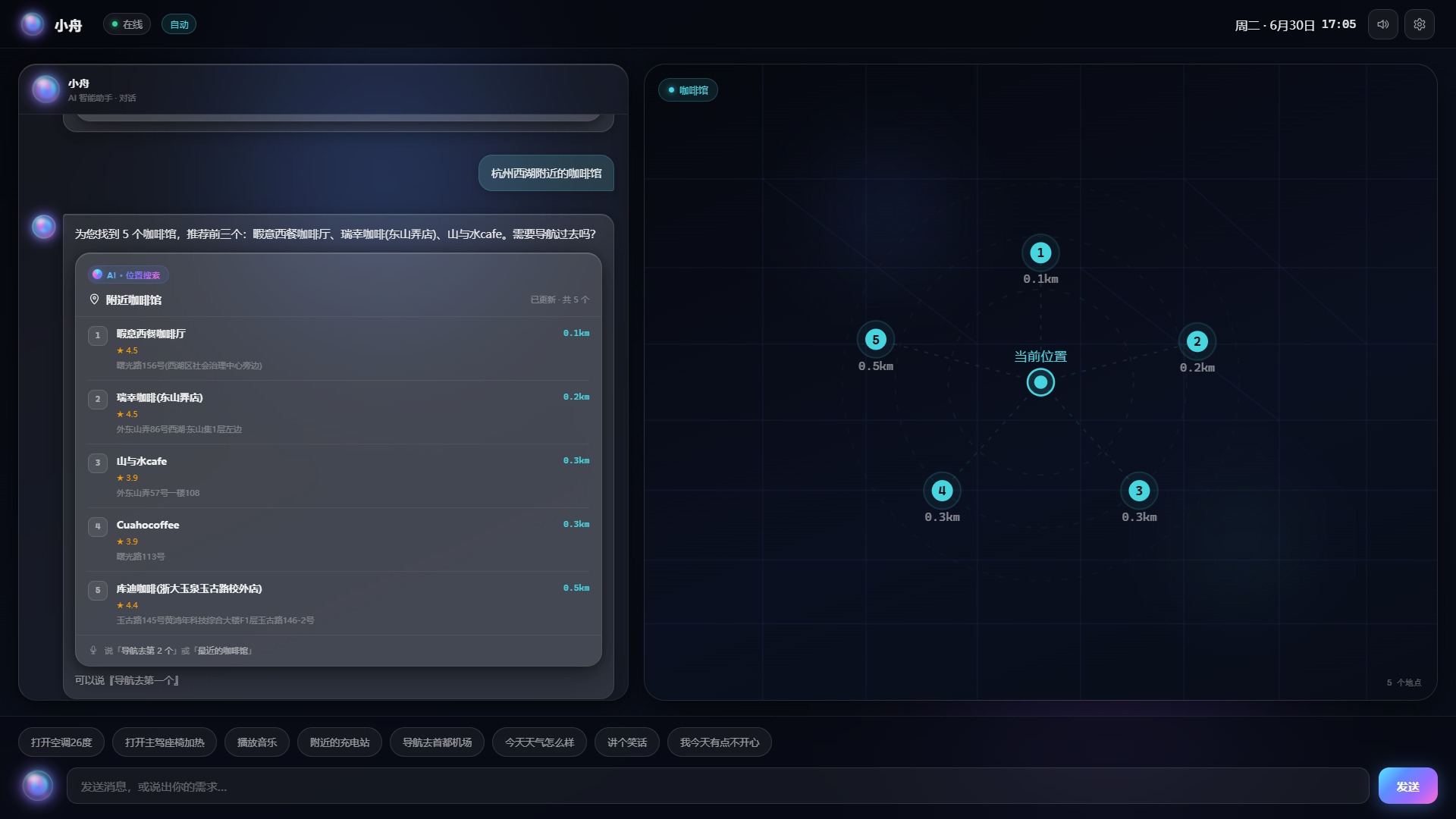Click the assistant avatar beside the reply message
Viewport: 1456px width, 819px height.
(43, 226)
